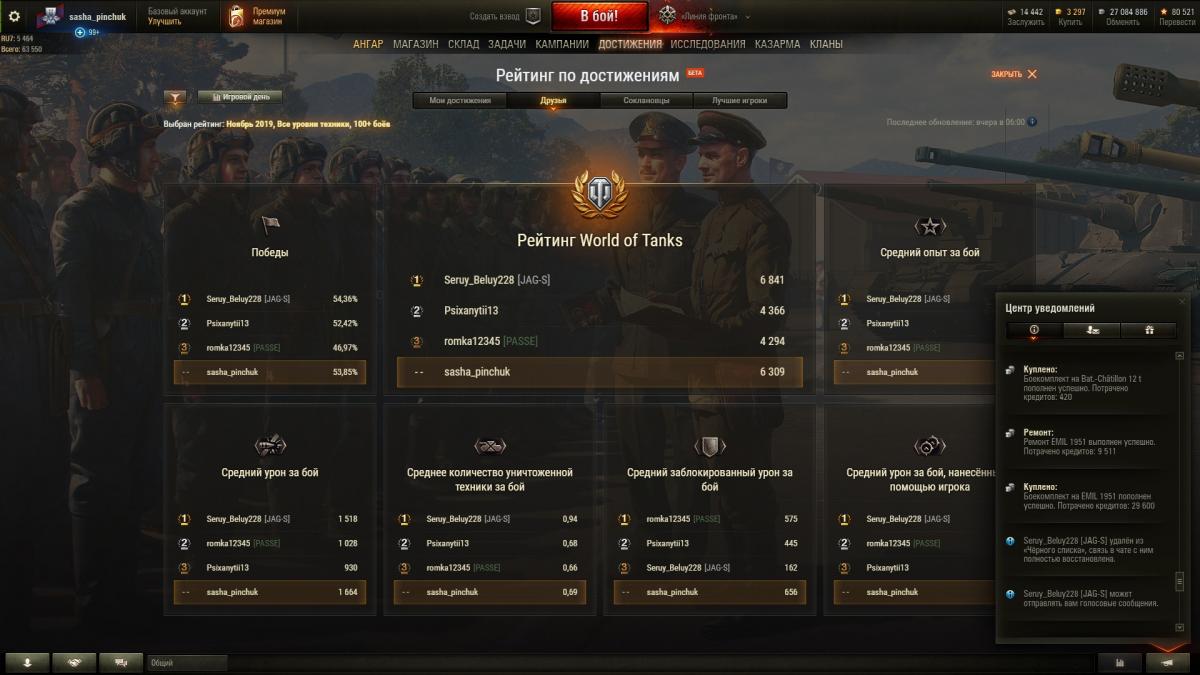This screenshot has width=1200, height=675.
Task: Expand the Игровой день period selector
Action: (240, 97)
